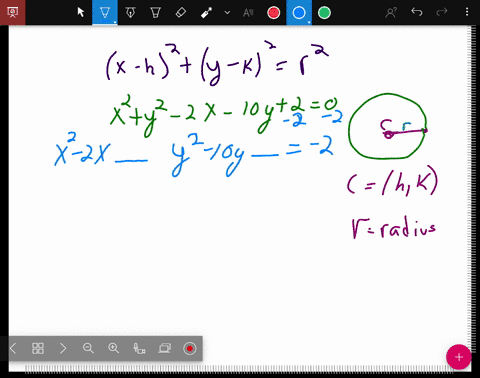The width and height of the screenshot is (480, 378).
Task: Pick the blue ink color
Action: (299, 13)
